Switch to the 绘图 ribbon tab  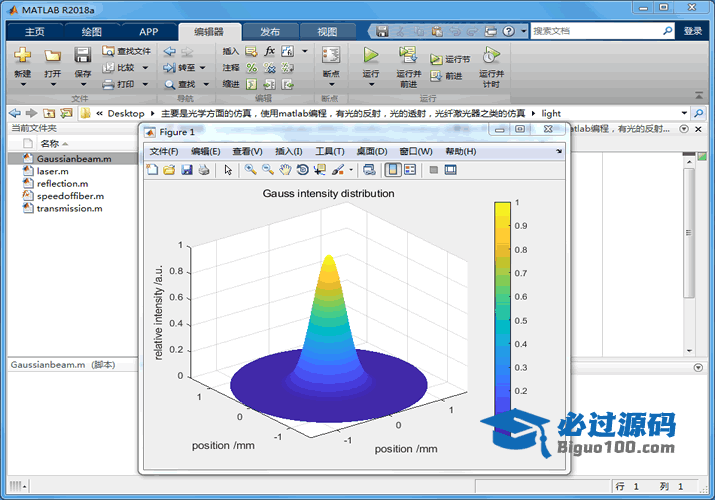click(91, 32)
